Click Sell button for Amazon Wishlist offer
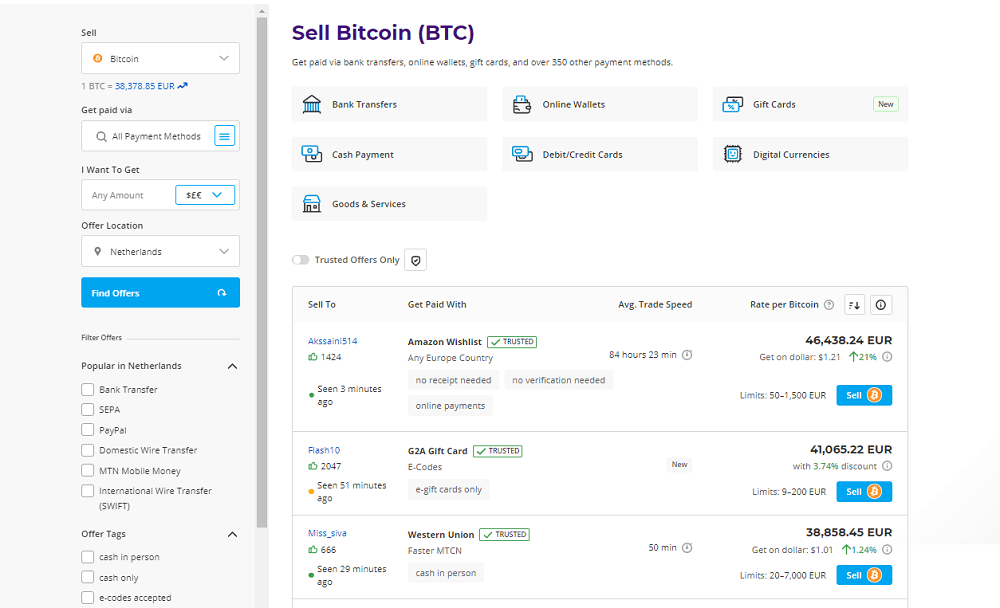Image resolution: width=1000 pixels, height=608 pixels. coord(864,395)
